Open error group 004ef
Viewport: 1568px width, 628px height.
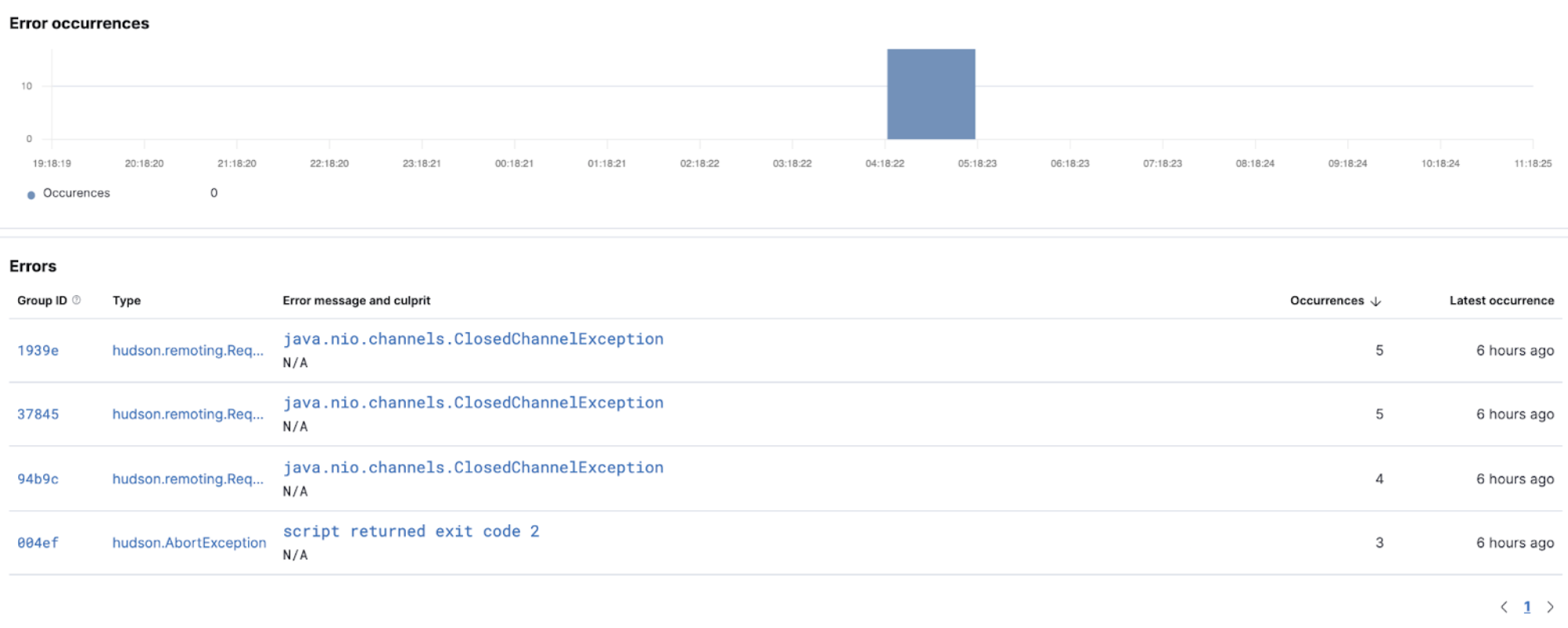(x=38, y=542)
